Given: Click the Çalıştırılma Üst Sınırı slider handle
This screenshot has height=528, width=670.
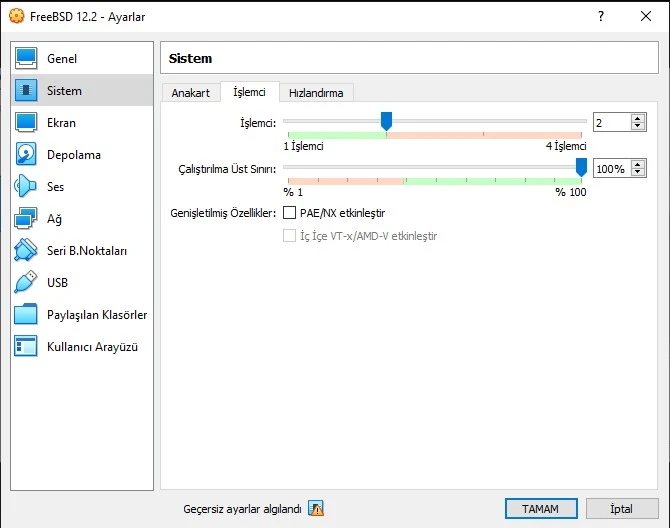Looking at the screenshot, I should tap(581, 167).
